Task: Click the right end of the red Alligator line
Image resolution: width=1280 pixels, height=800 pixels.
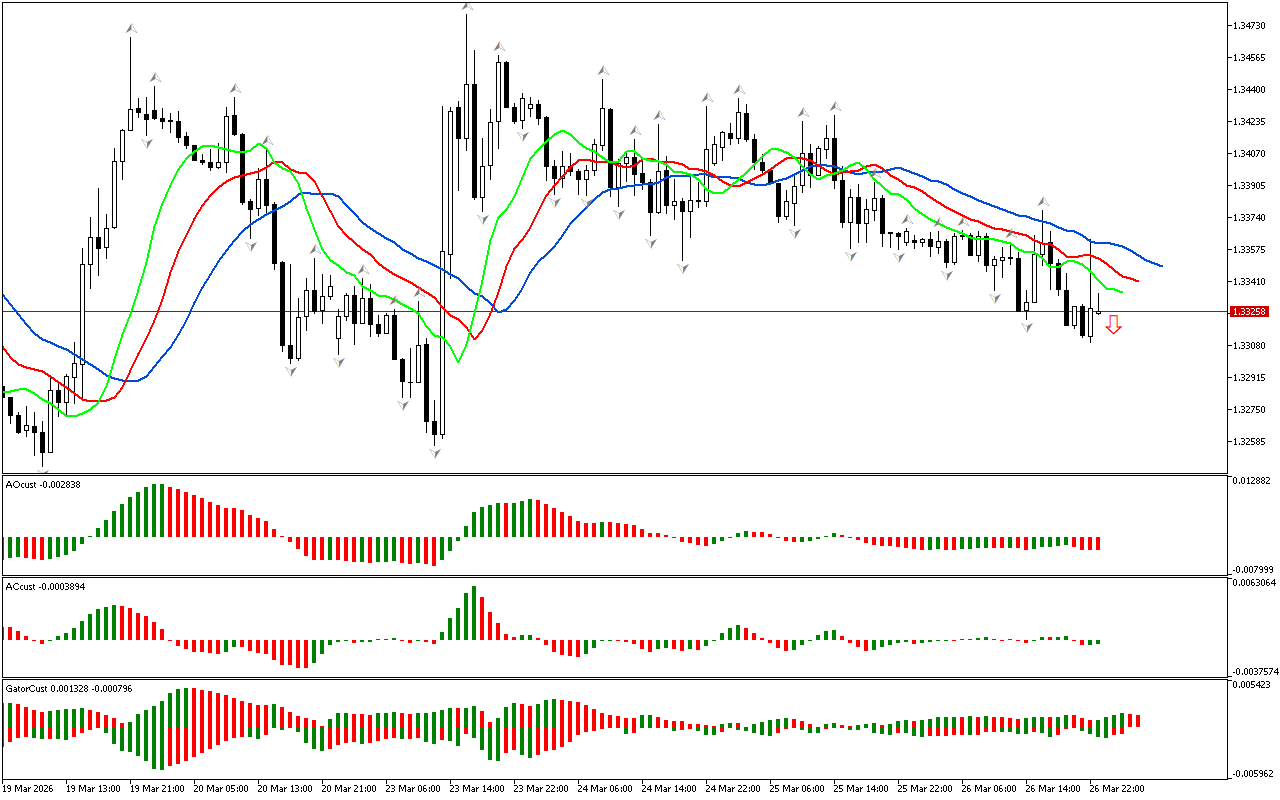Action: tap(1137, 281)
